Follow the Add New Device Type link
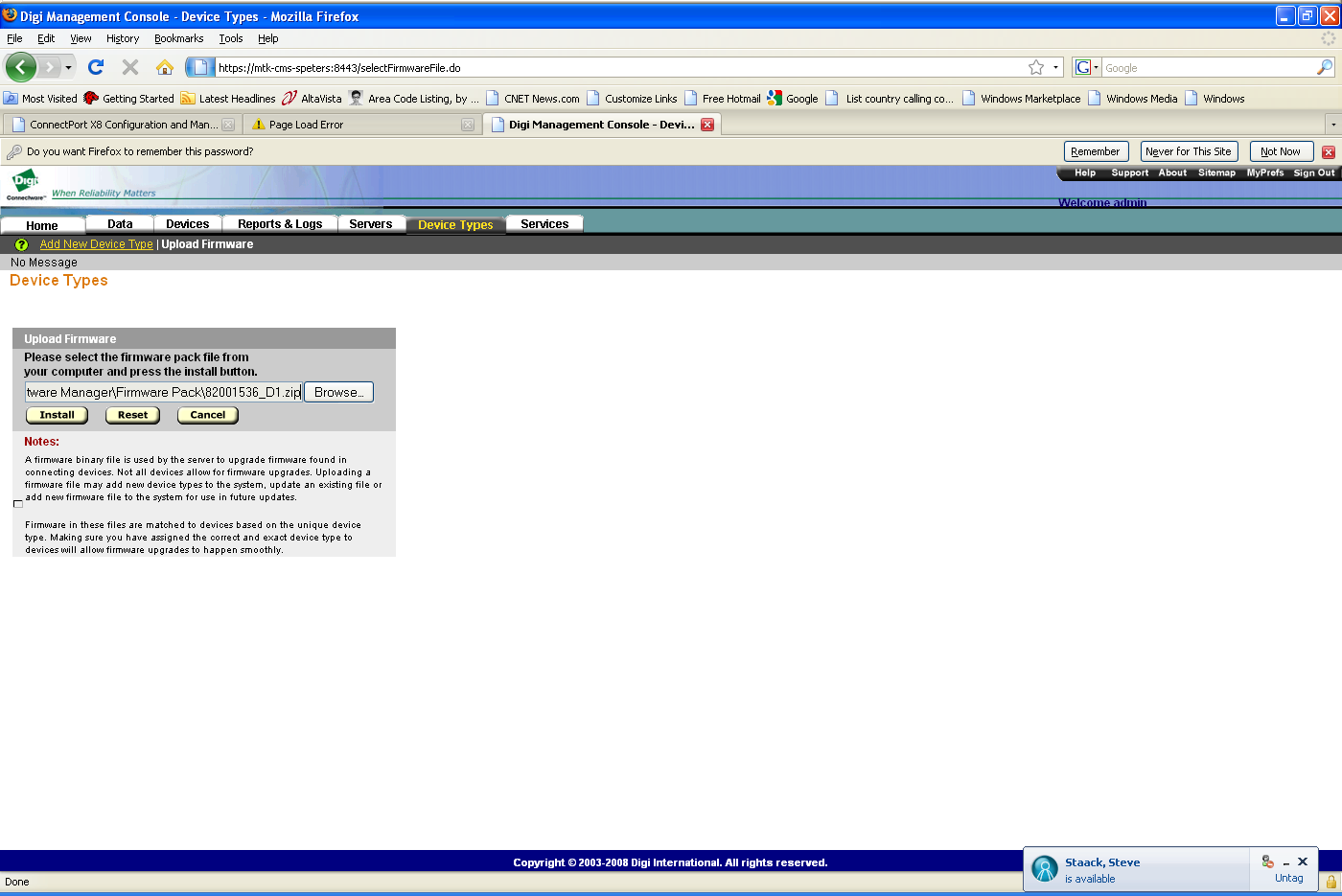This screenshot has height=896, width=1342. 97,244
